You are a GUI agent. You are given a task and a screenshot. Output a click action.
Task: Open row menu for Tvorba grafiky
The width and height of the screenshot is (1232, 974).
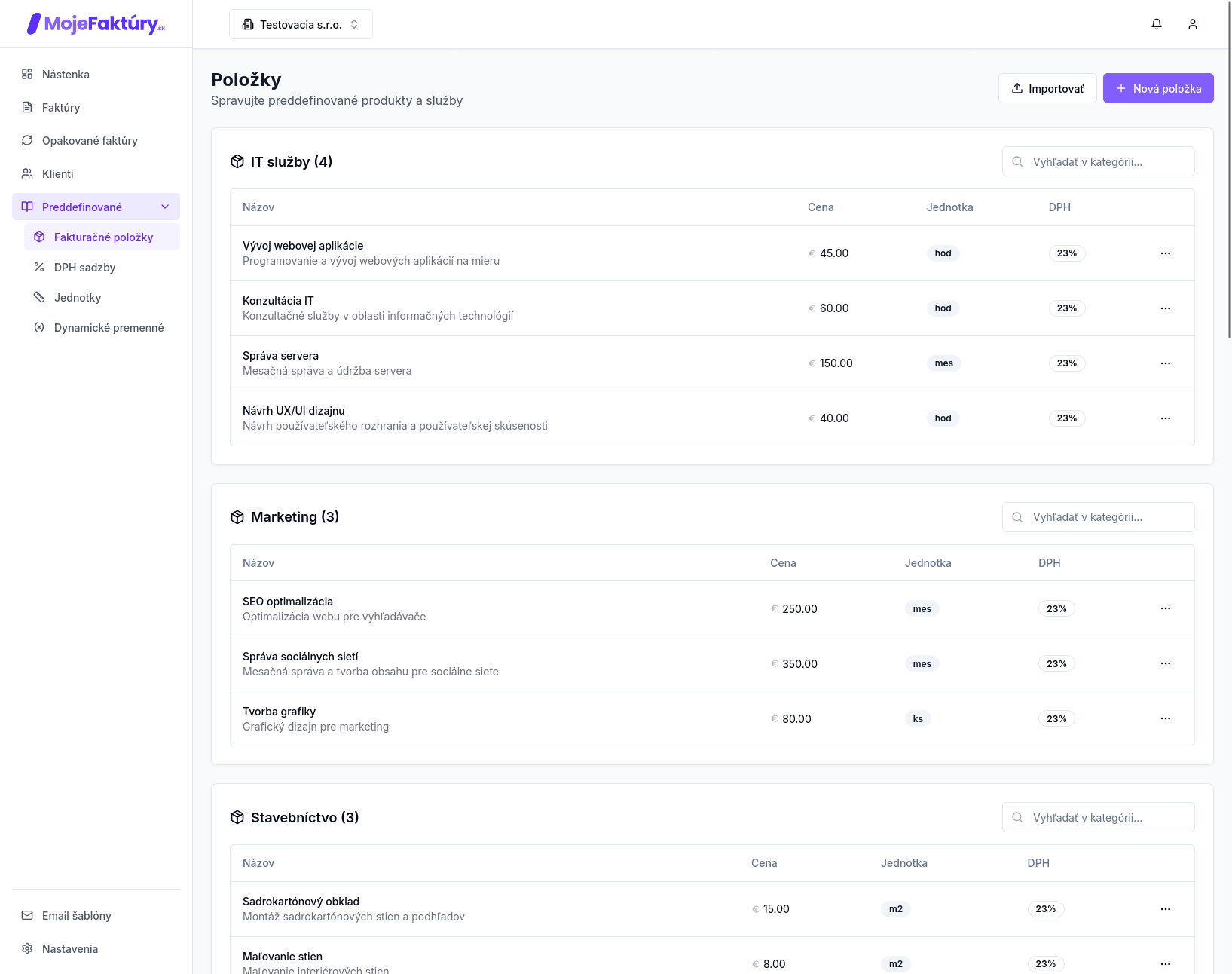click(1166, 718)
